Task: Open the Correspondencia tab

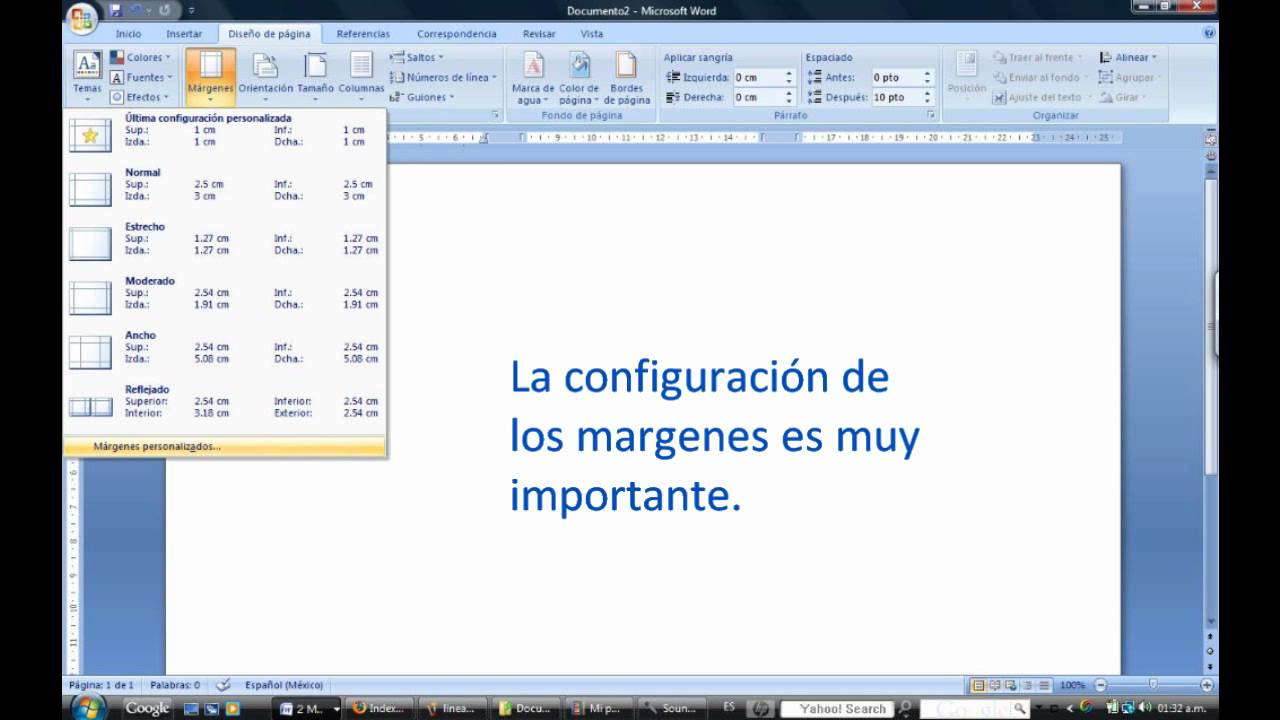Action: click(x=457, y=34)
